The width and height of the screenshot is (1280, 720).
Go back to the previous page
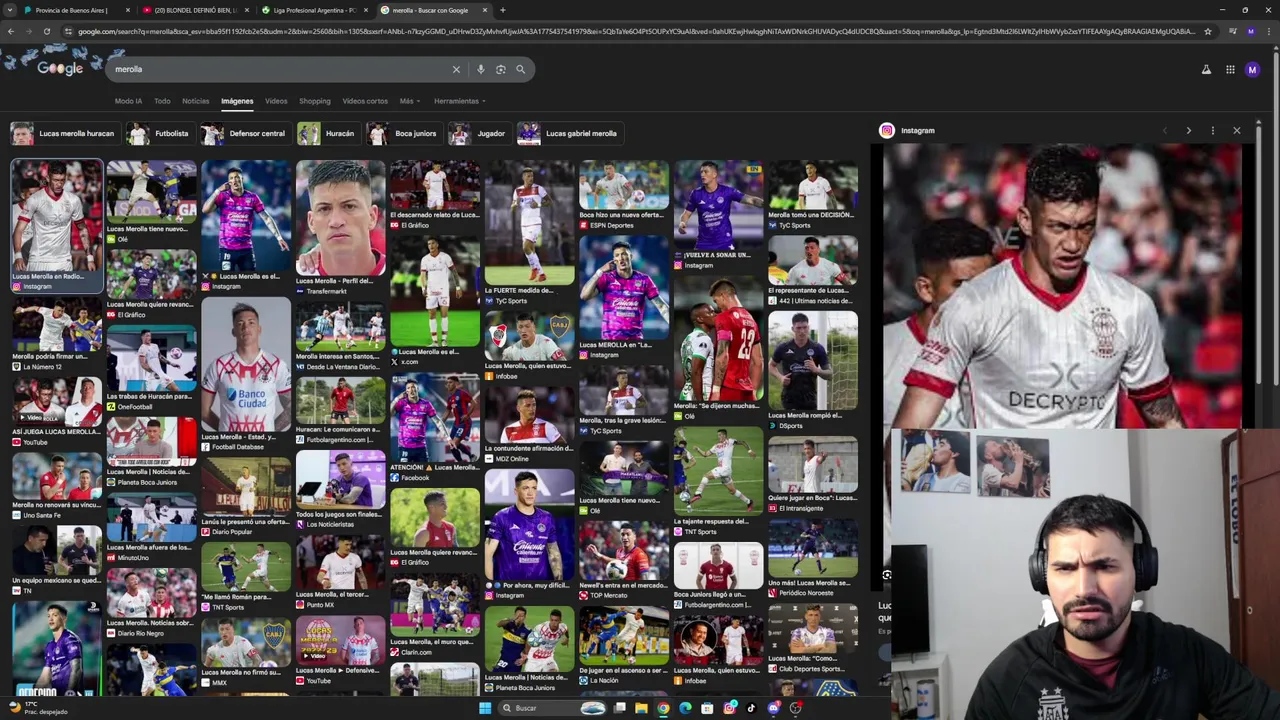11,31
